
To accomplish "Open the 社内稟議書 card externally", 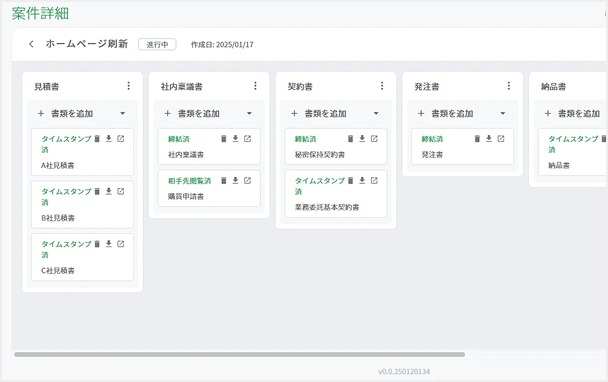I will pyautogui.click(x=247, y=138).
